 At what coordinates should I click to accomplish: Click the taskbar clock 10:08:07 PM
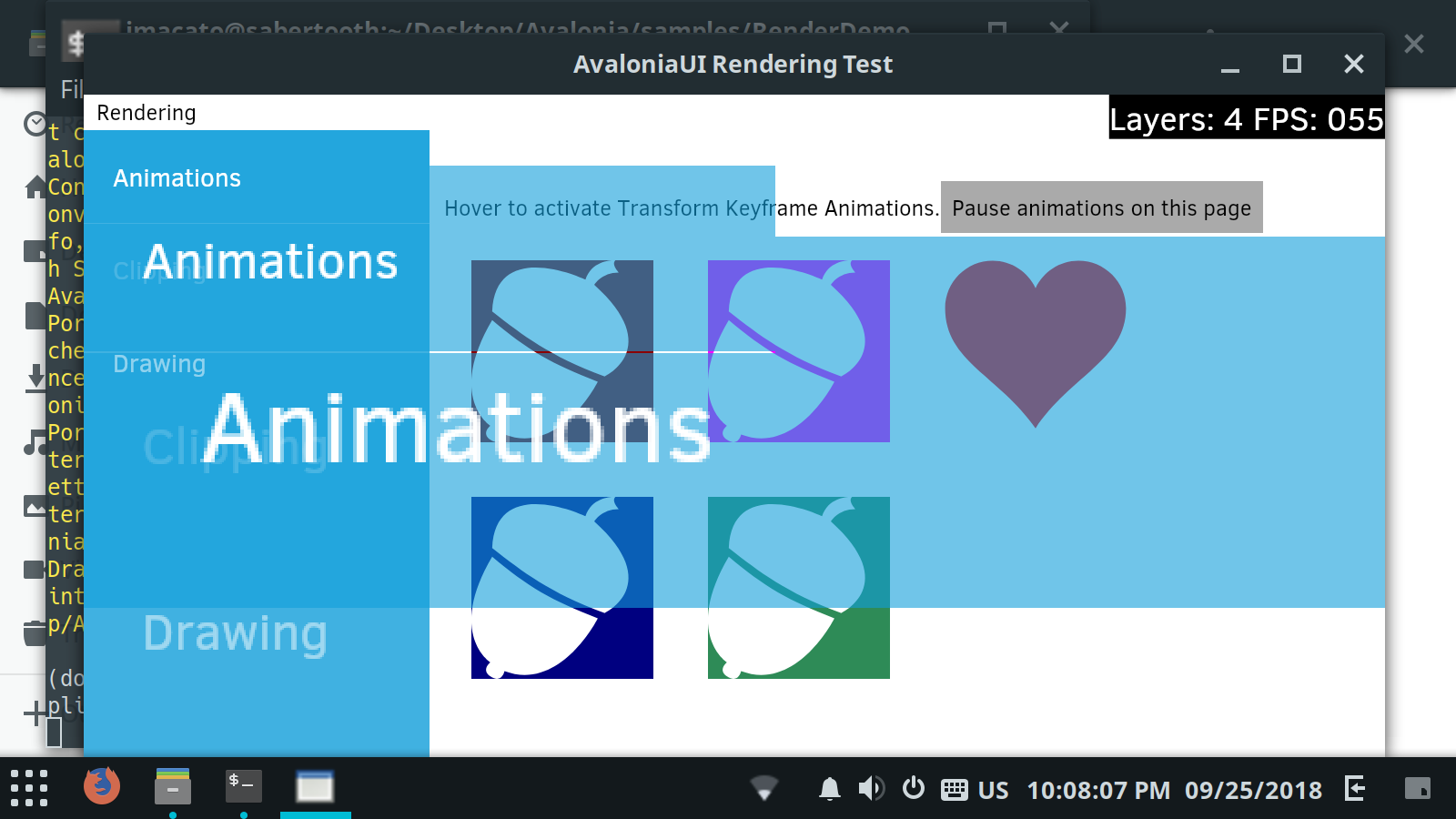[x=1098, y=790]
